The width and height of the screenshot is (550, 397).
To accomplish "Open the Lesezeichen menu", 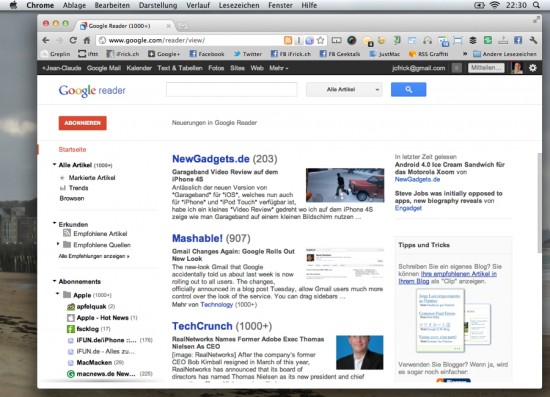I will (x=239, y=5).
